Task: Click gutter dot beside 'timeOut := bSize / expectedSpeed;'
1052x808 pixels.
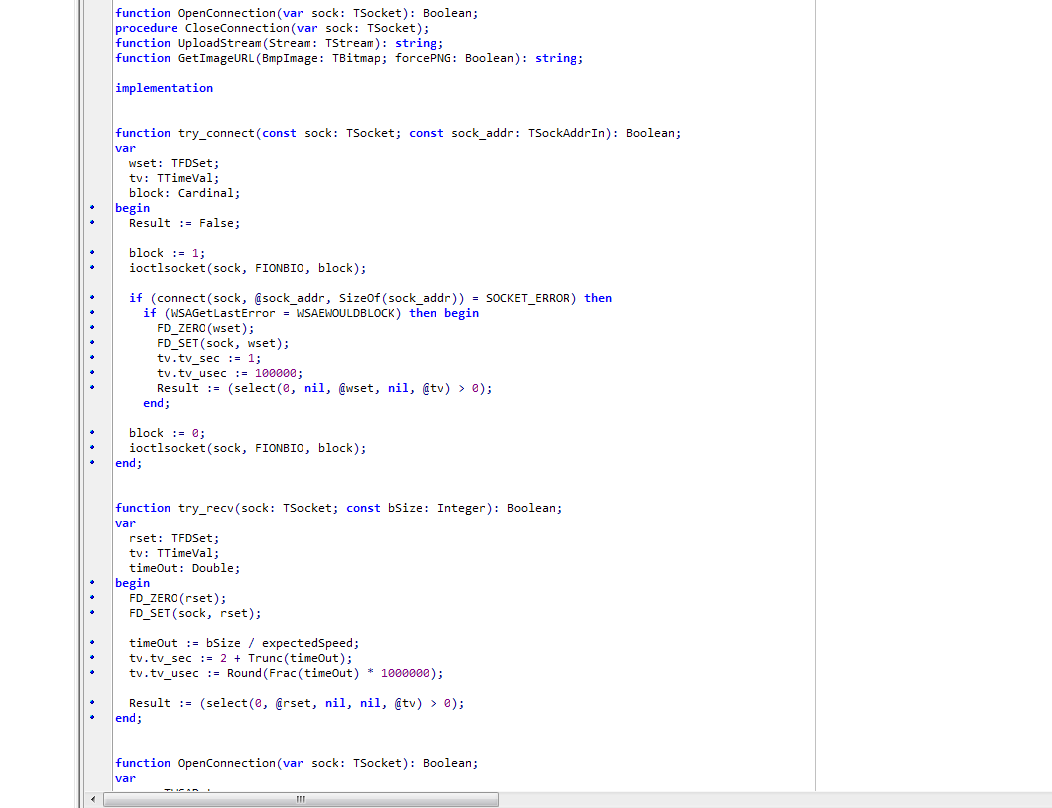Action: click(93, 642)
